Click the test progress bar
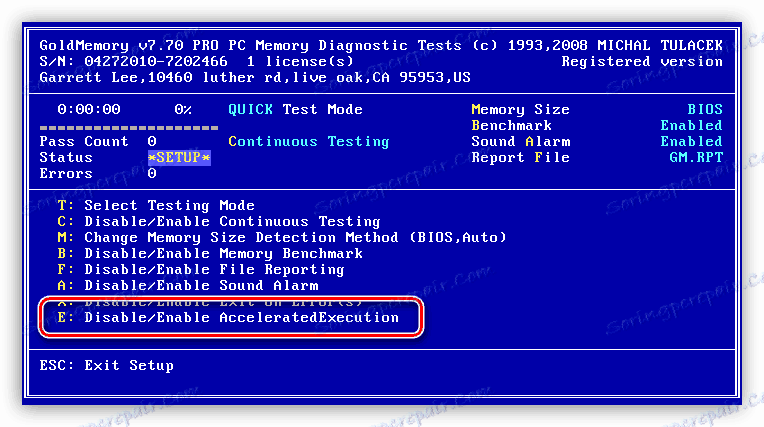Screen dimensions: 764x427 pyautogui.click(x=129, y=128)
